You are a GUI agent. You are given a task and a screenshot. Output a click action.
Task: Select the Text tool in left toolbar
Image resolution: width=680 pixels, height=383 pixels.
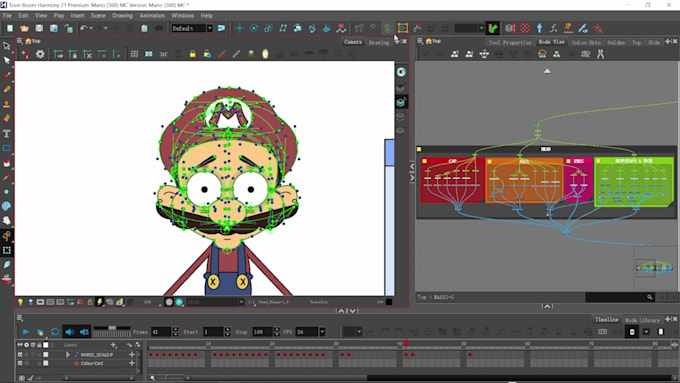[x=7, y=134]
